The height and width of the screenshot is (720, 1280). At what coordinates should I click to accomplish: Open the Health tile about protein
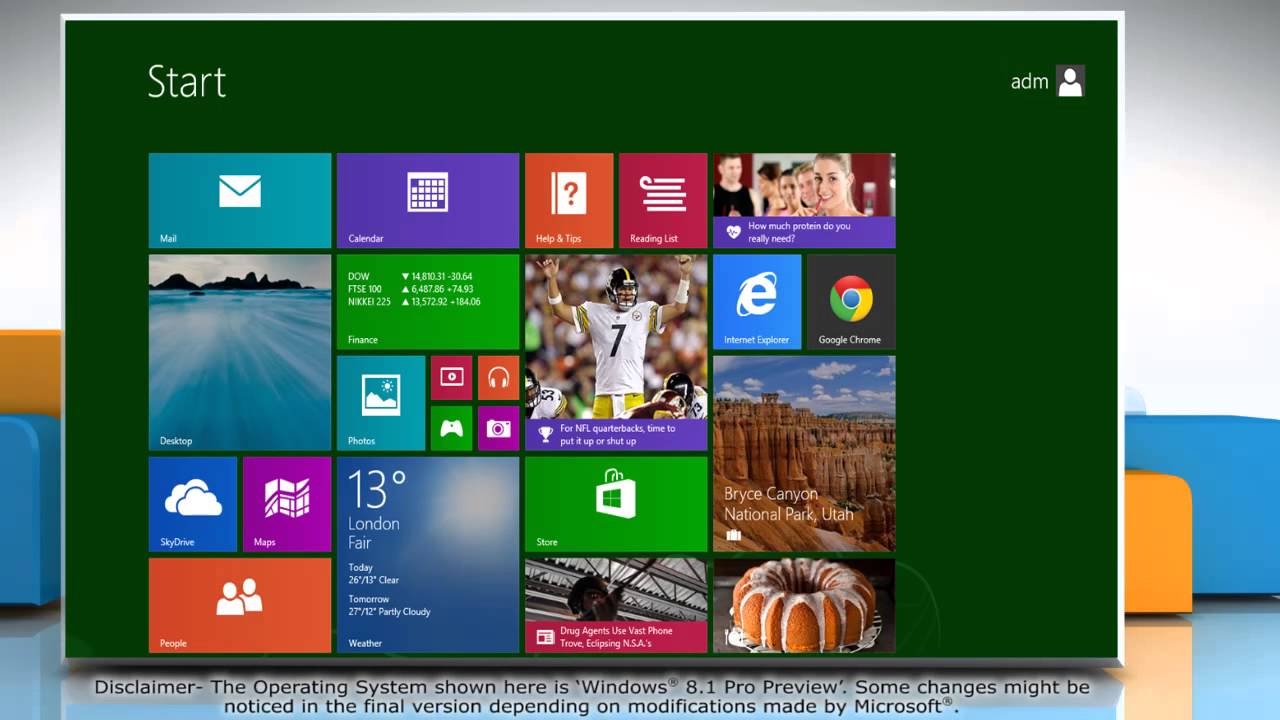[804, 200]
